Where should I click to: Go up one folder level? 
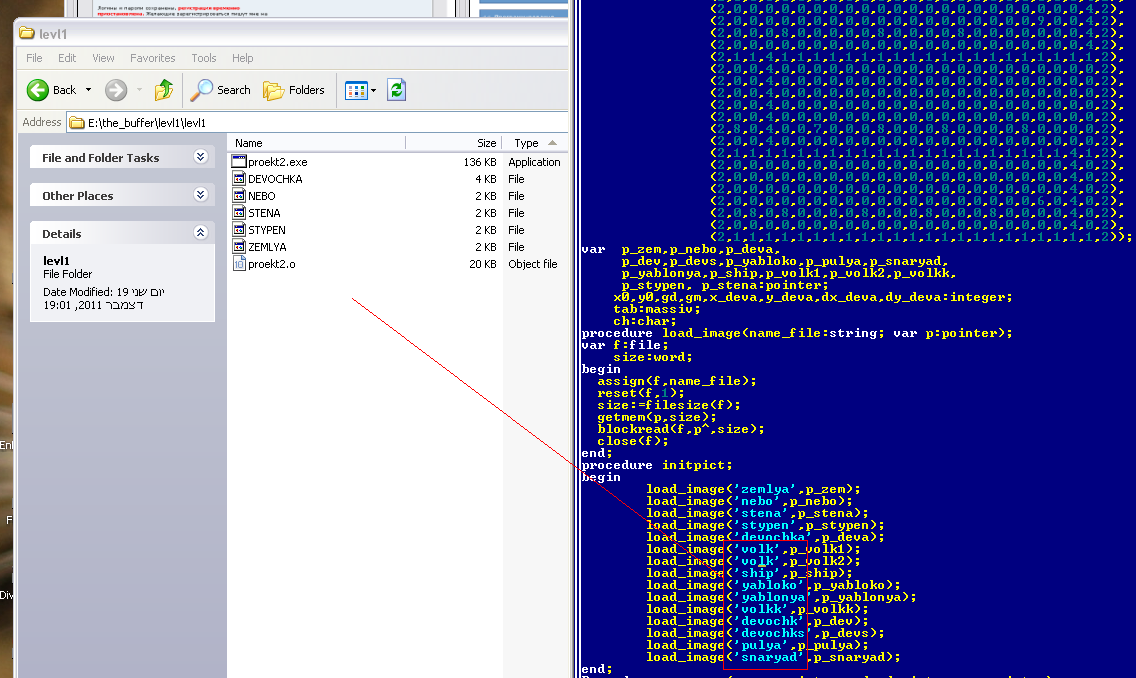coord(164,90)
